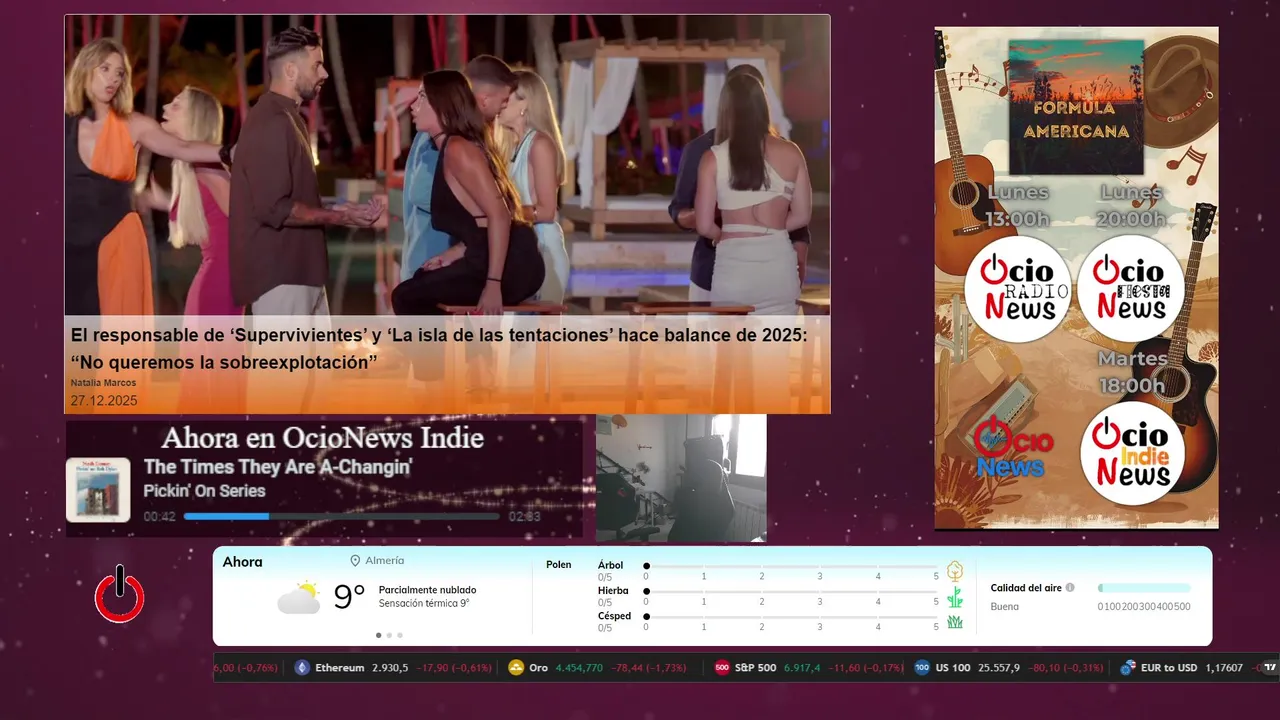Click the Sensación térmica 9° text
1280x720 pixels.
424,603
